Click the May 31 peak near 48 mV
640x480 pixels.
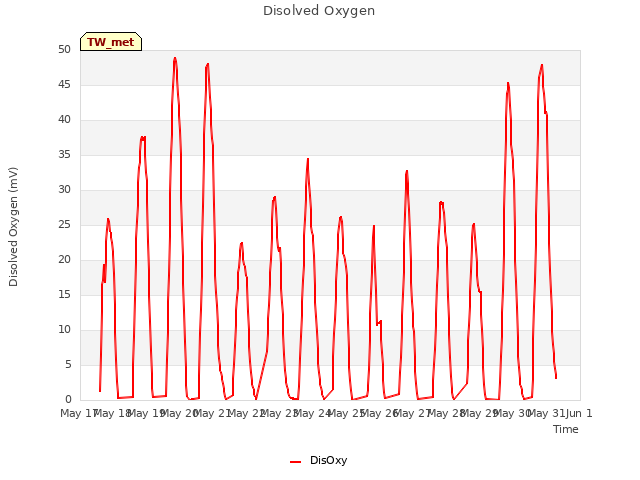tap(542, 65)
